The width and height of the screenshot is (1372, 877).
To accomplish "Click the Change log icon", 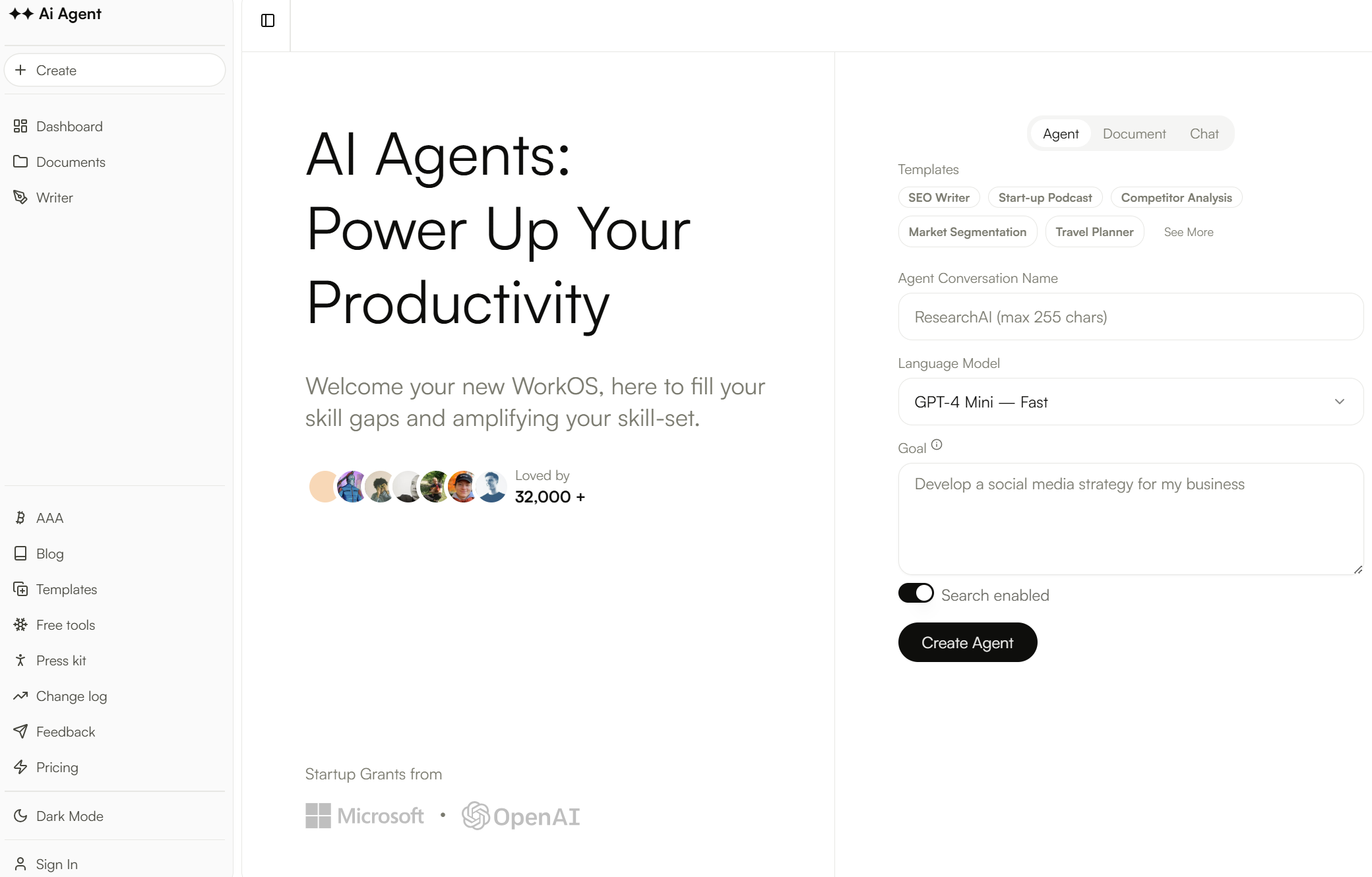I will click(21, 696).
